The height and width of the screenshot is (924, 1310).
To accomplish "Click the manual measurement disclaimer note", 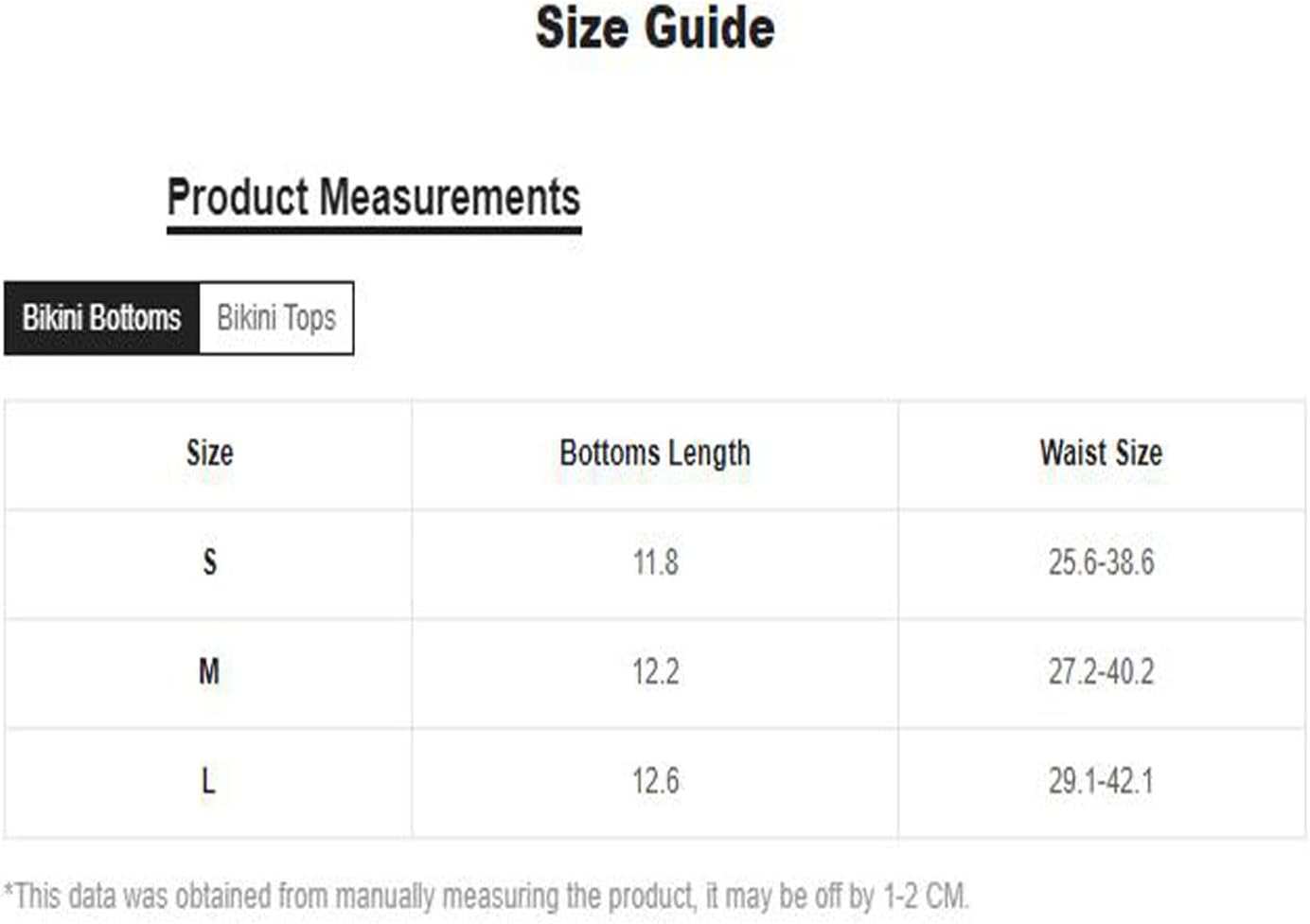I will point(487,896).
